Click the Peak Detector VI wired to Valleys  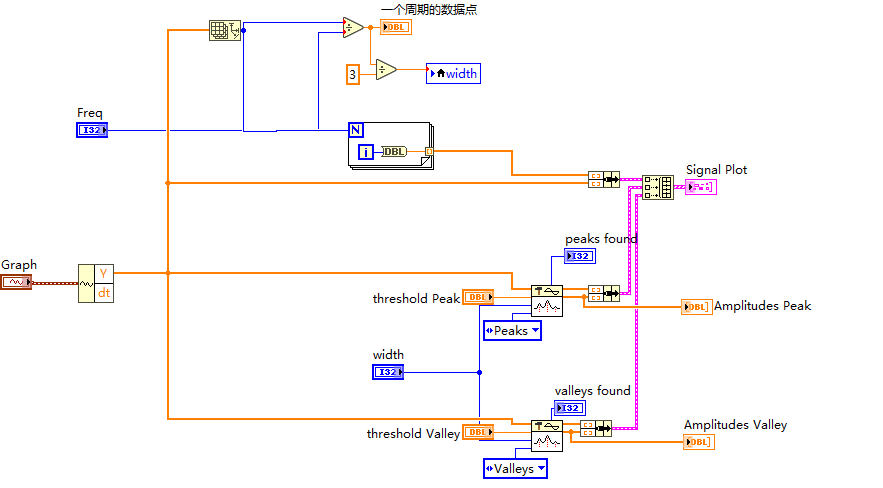point(547,436)
